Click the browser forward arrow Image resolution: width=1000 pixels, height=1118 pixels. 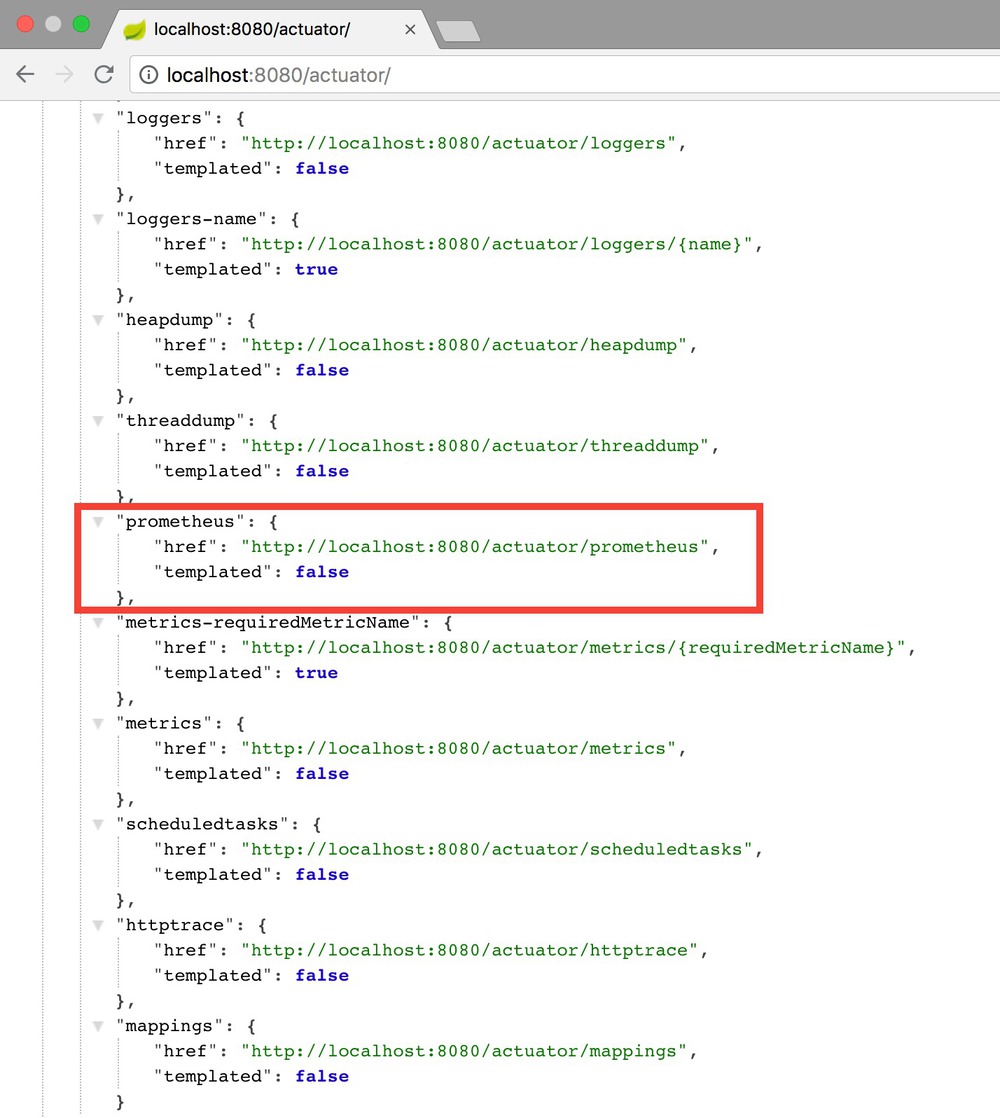(64, 74)
